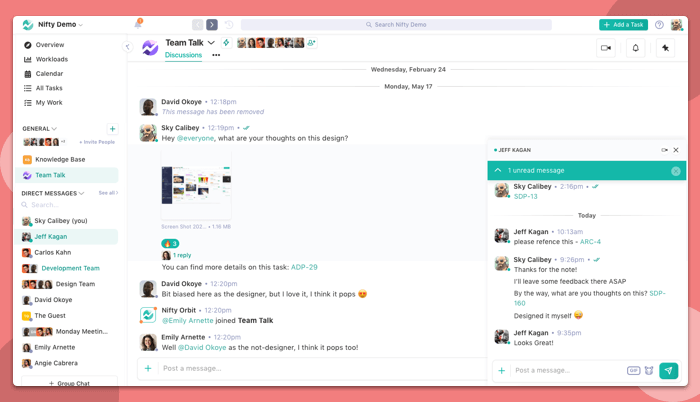The height and width of the screenshot is (402, 700).
Task: Collapse the GENERAL section chevron
Action: point(54,129)
